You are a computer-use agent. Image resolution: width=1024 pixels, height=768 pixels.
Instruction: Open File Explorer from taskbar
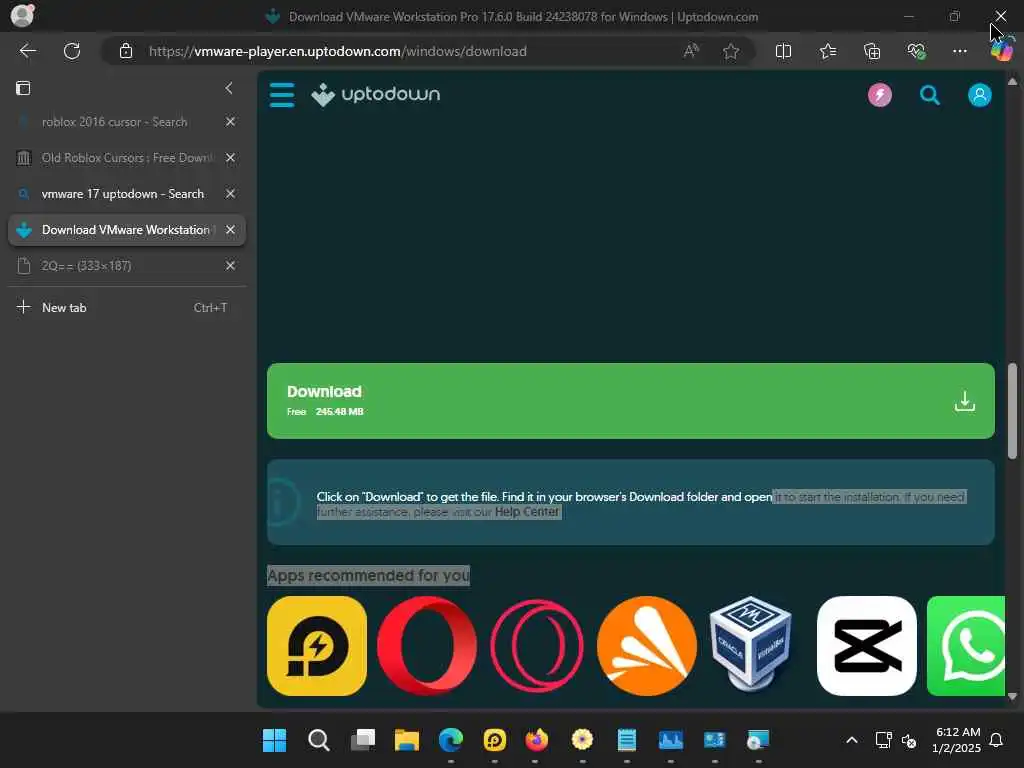tap(406, 740)
